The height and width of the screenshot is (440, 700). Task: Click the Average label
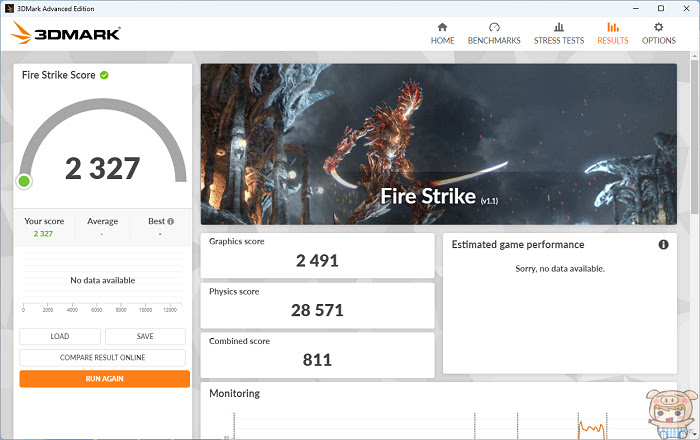click(x=103, y=221)
